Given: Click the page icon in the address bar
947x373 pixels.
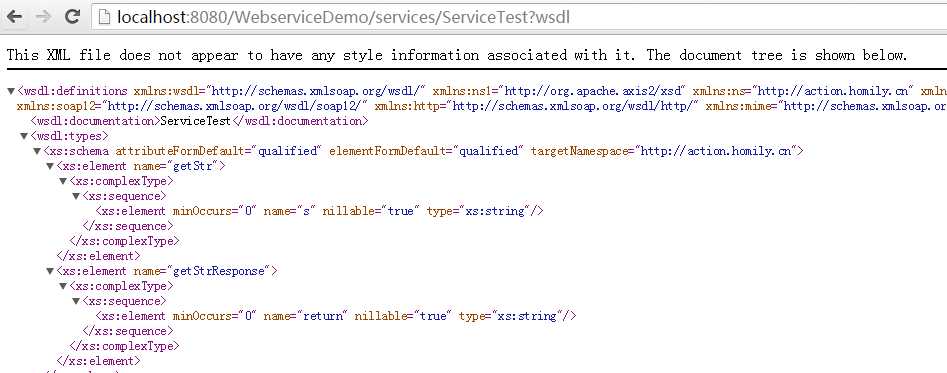Looking at the screenshot, I should [x=105, y=17].
